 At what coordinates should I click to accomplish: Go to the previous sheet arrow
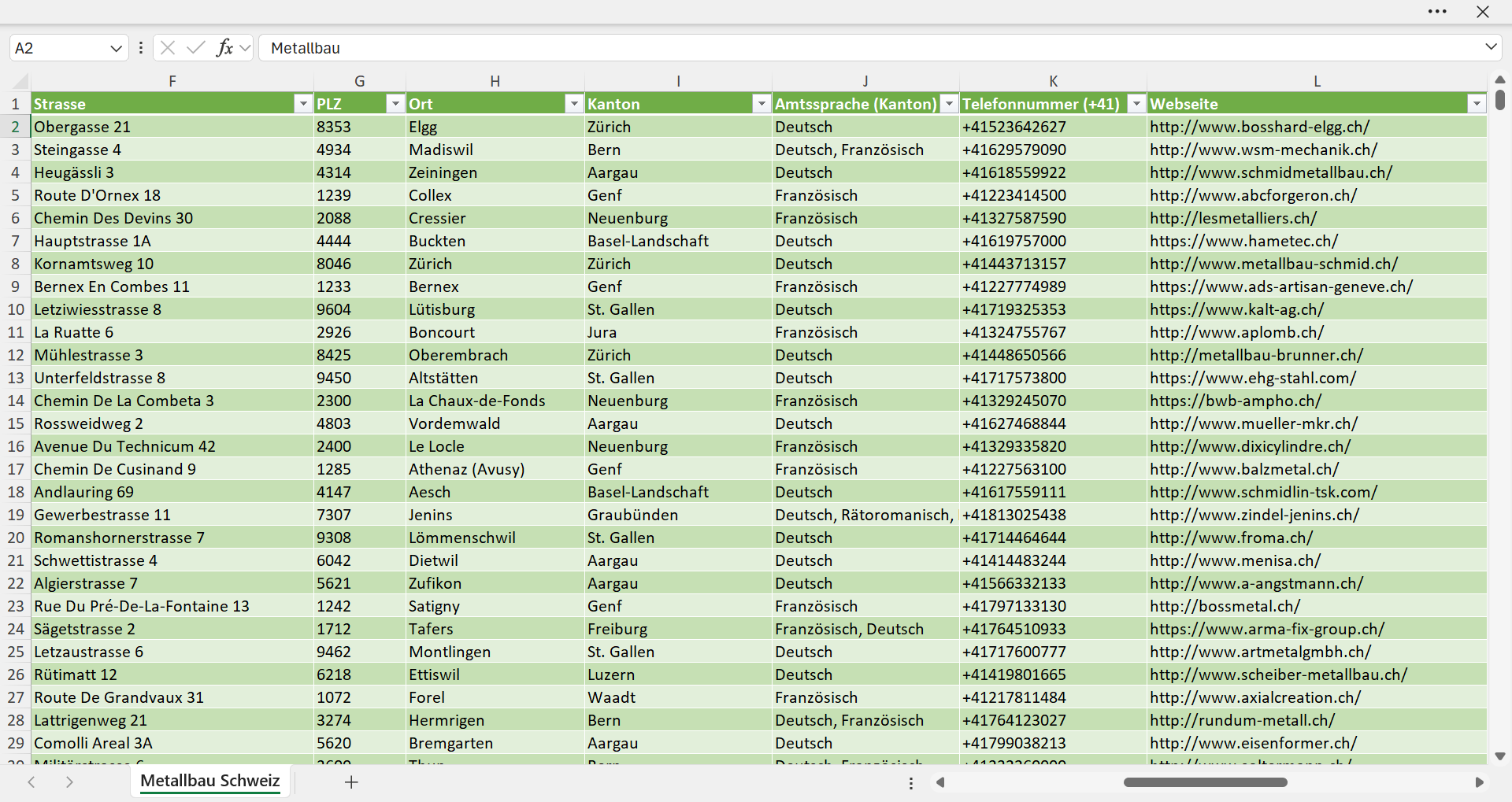(31, 782)
